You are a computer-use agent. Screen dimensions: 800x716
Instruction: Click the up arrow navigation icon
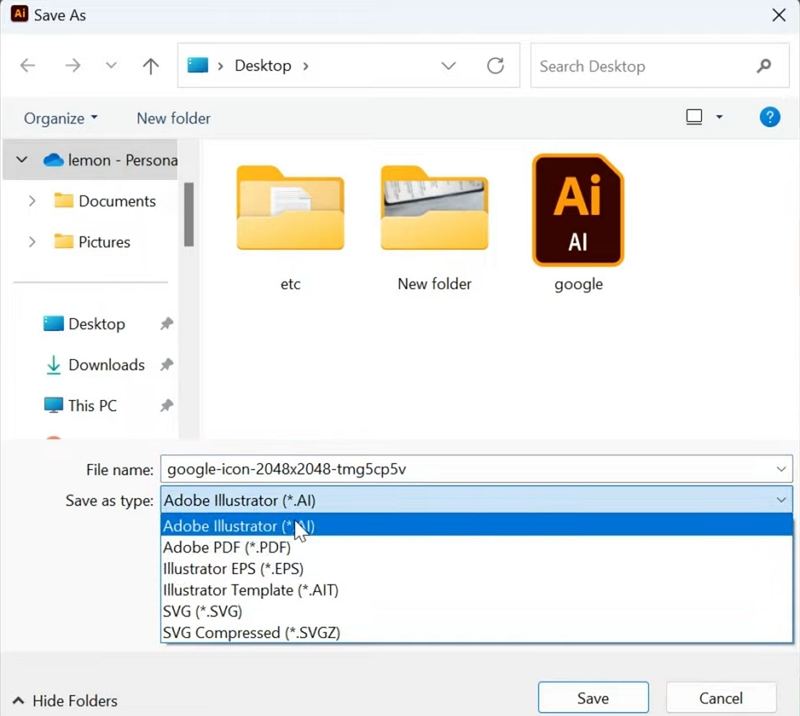(150, 65)
